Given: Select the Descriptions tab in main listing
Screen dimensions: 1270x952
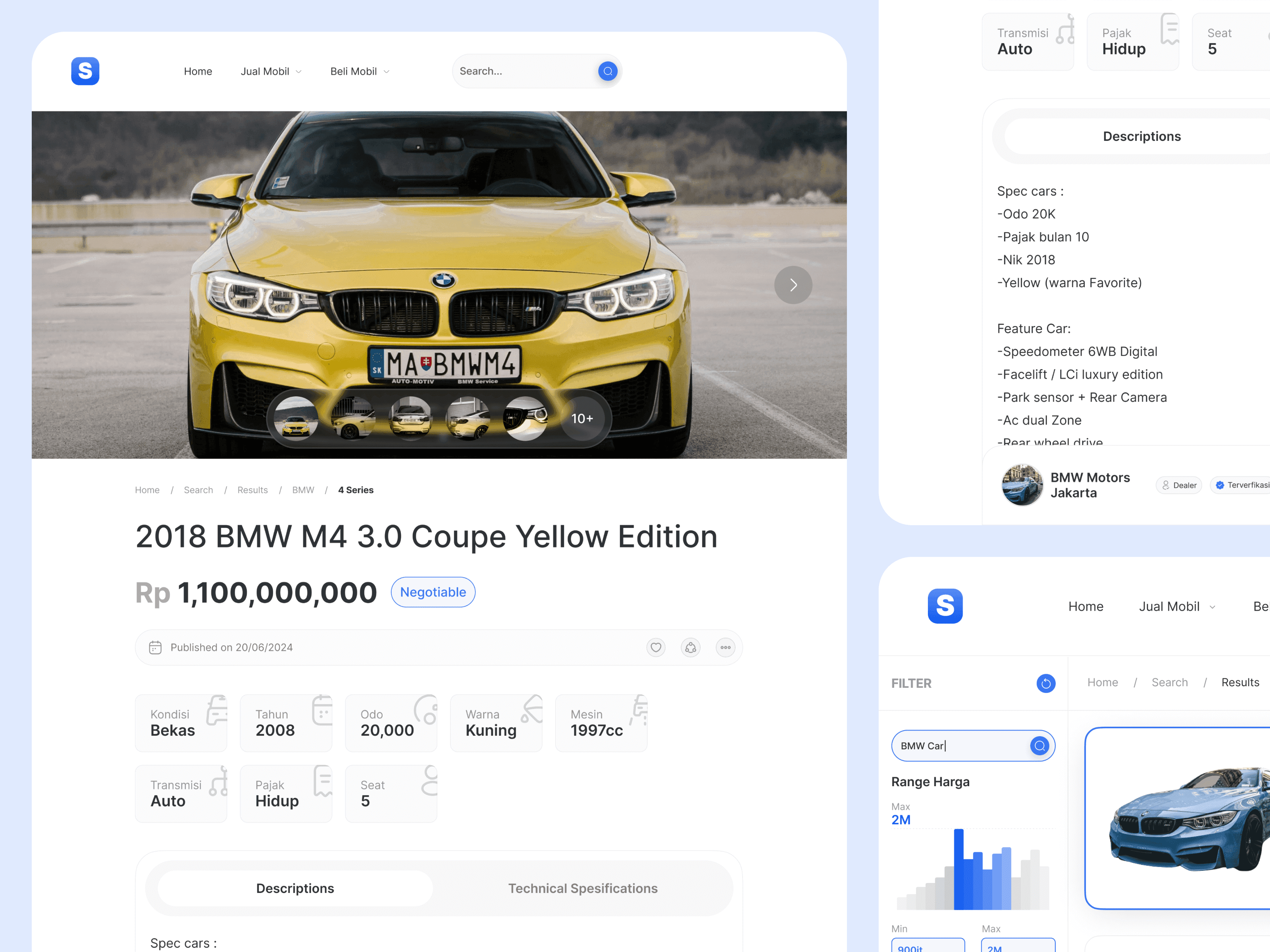Looking at the screenshot, I should [294, 888].
